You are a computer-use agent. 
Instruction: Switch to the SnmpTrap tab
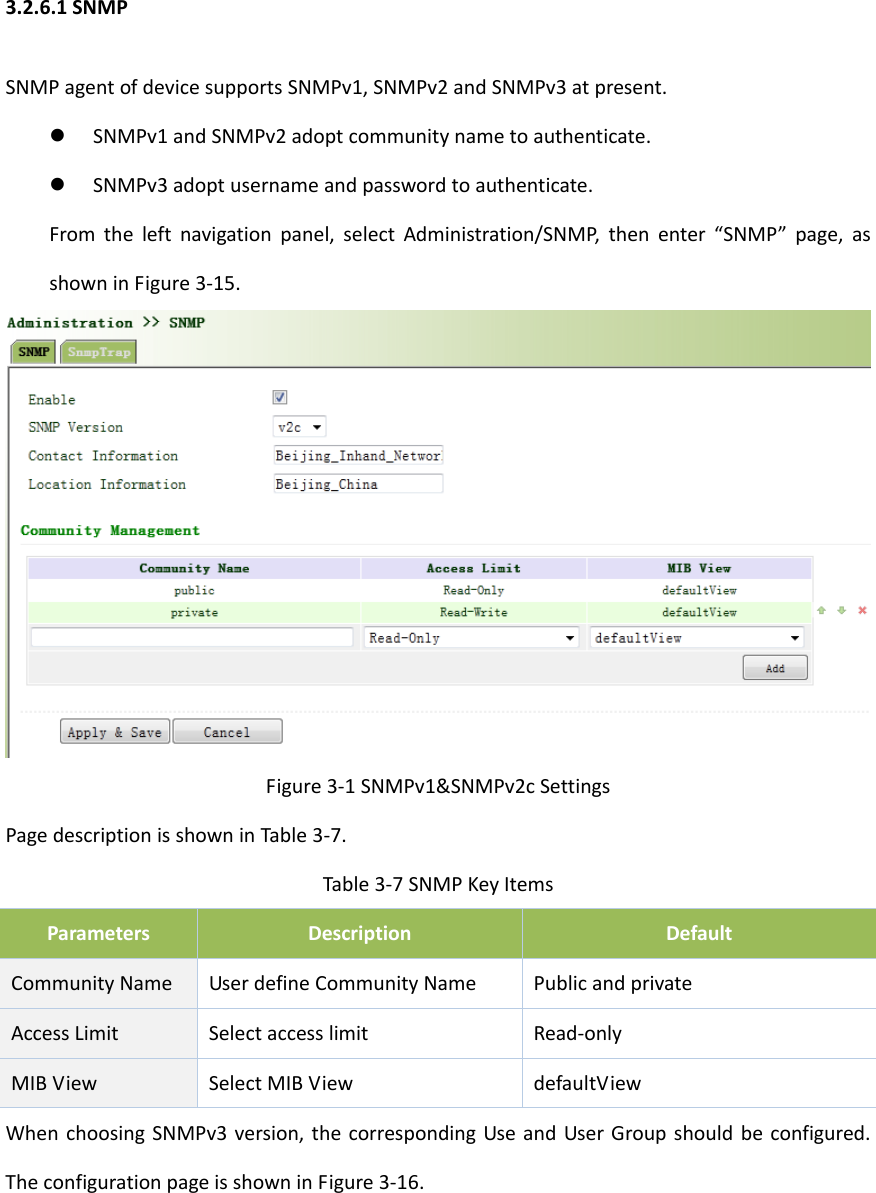97,351
